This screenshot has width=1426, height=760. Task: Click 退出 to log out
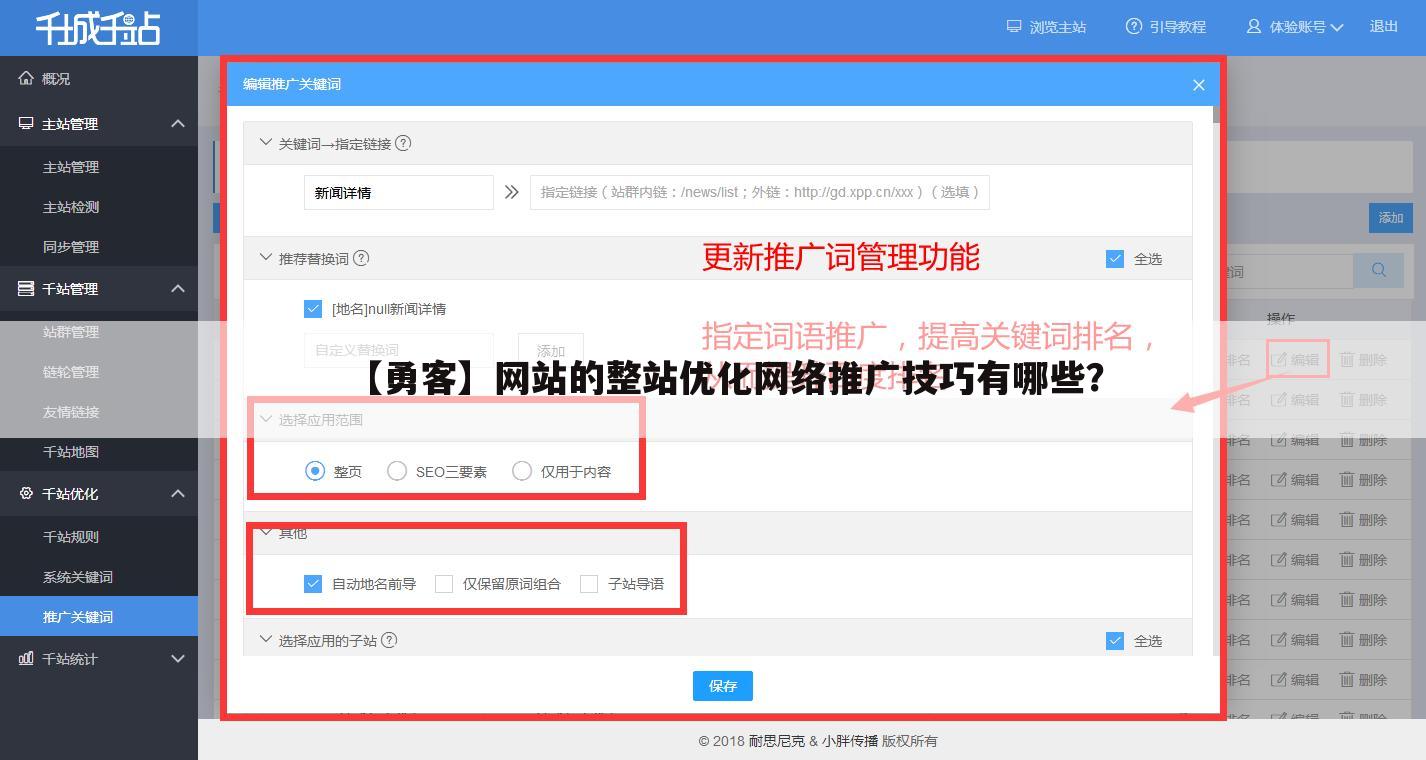pos(1384,27)
